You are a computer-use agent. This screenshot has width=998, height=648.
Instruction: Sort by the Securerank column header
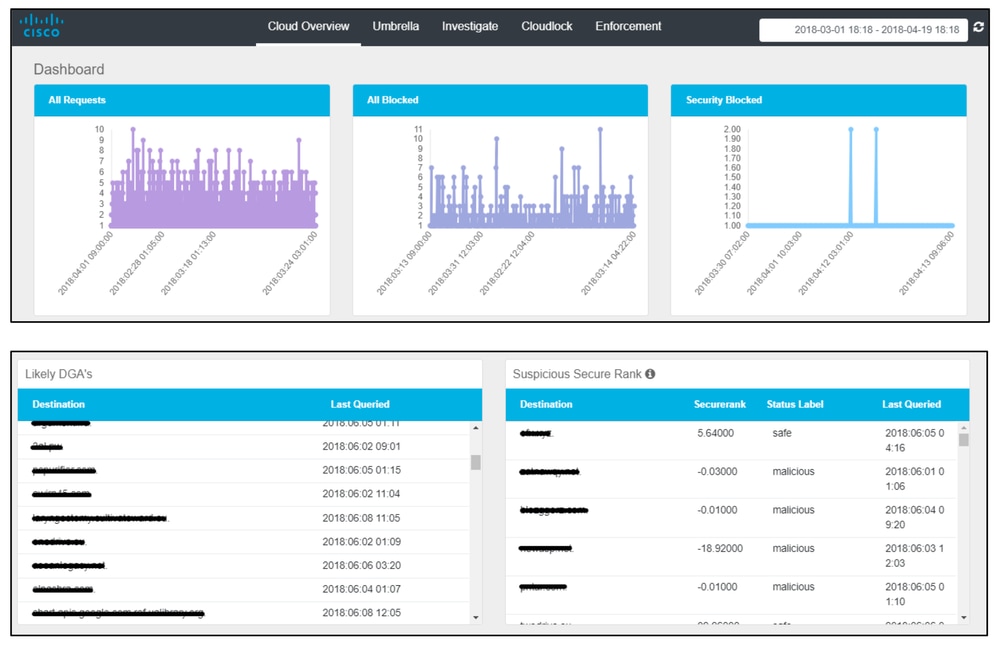[x=720, y=404]
